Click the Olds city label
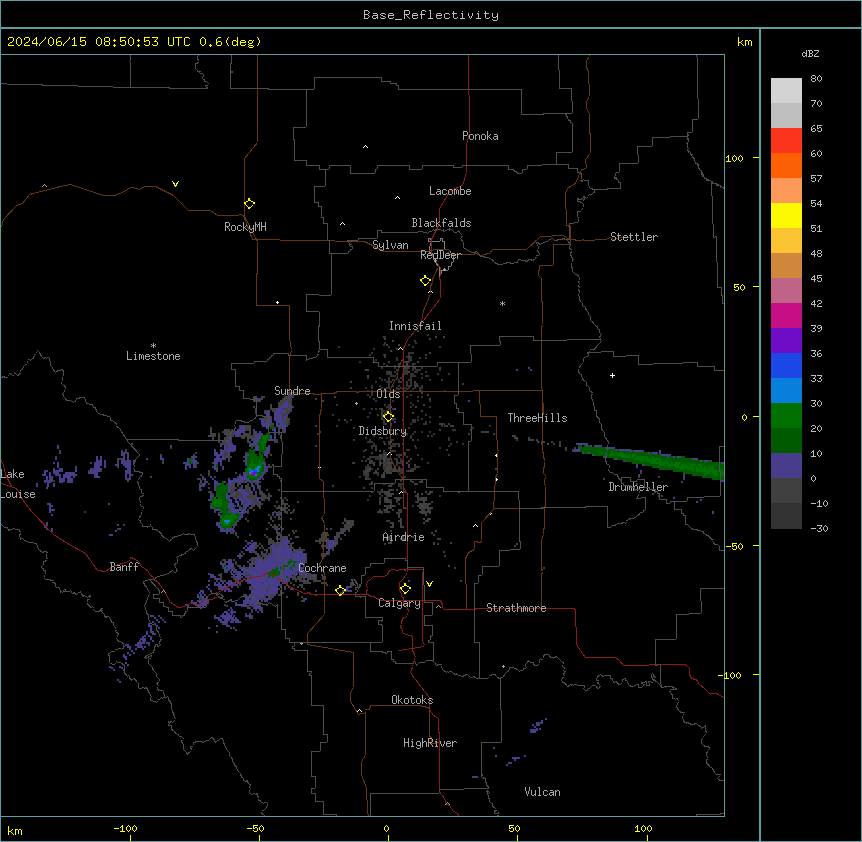Viewport: 862px width, 842px height. click(388, 394)
